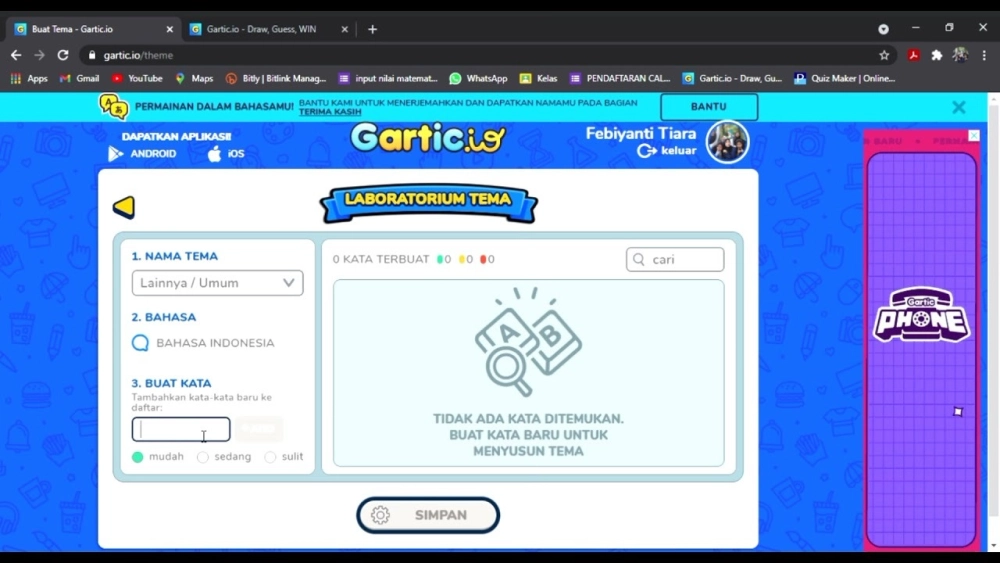Click the Febiyanti Tiara username
1000x563 pixels.
point(640,133)
